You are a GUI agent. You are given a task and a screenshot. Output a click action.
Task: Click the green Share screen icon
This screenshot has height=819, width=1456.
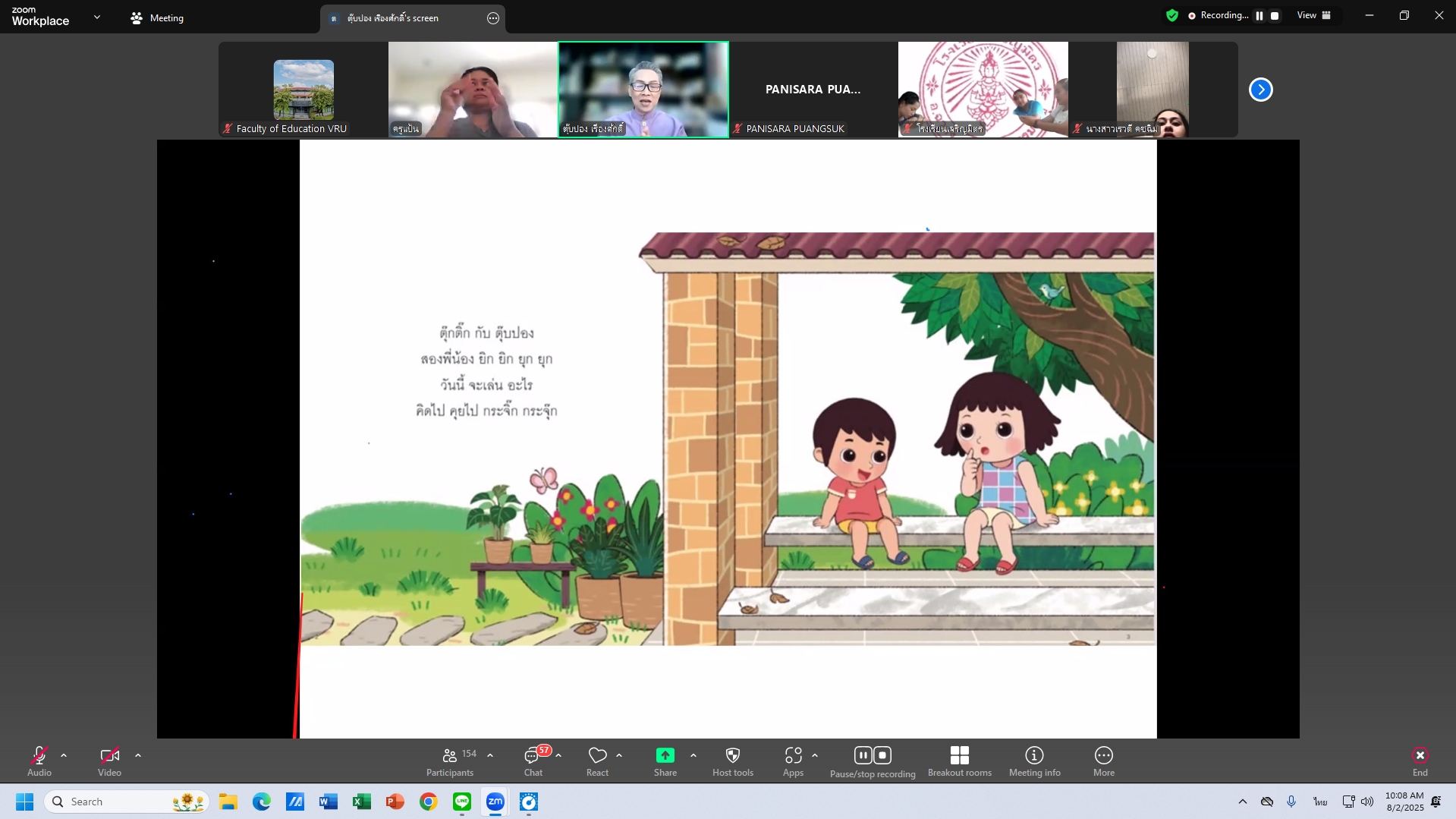665,756
